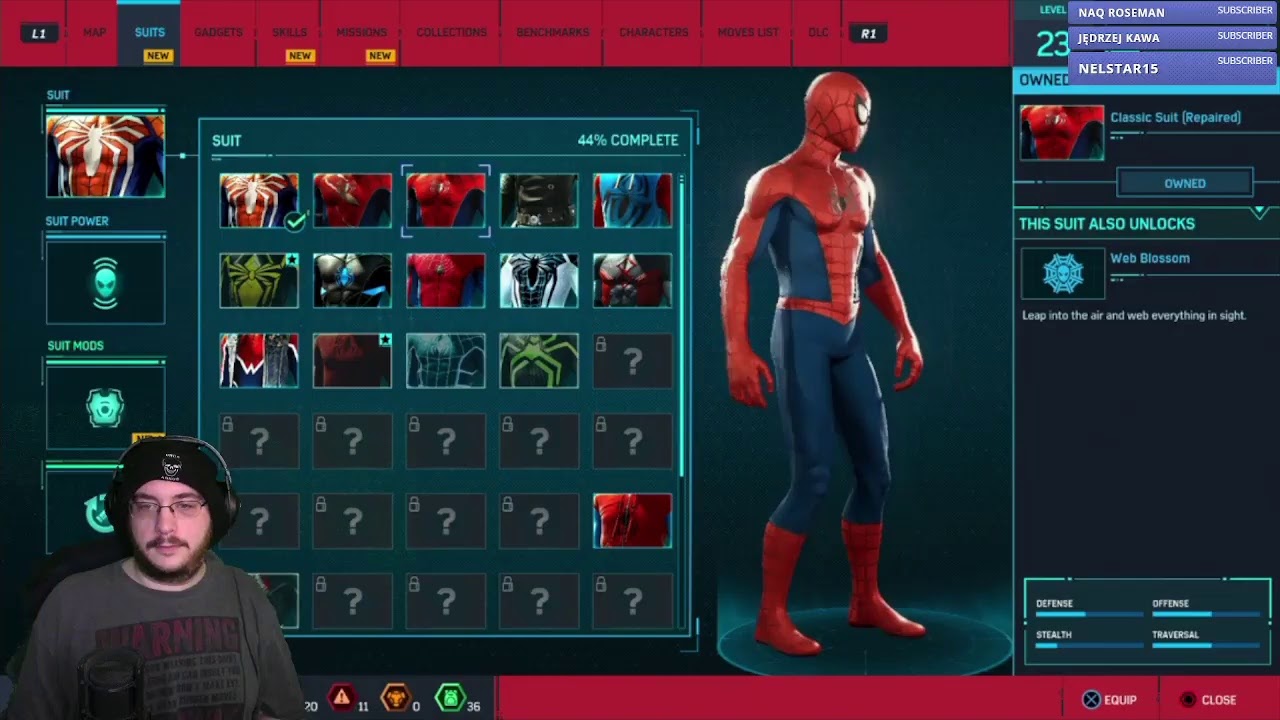Open the Suit Mods shield icon slot

tap(105, 408)
